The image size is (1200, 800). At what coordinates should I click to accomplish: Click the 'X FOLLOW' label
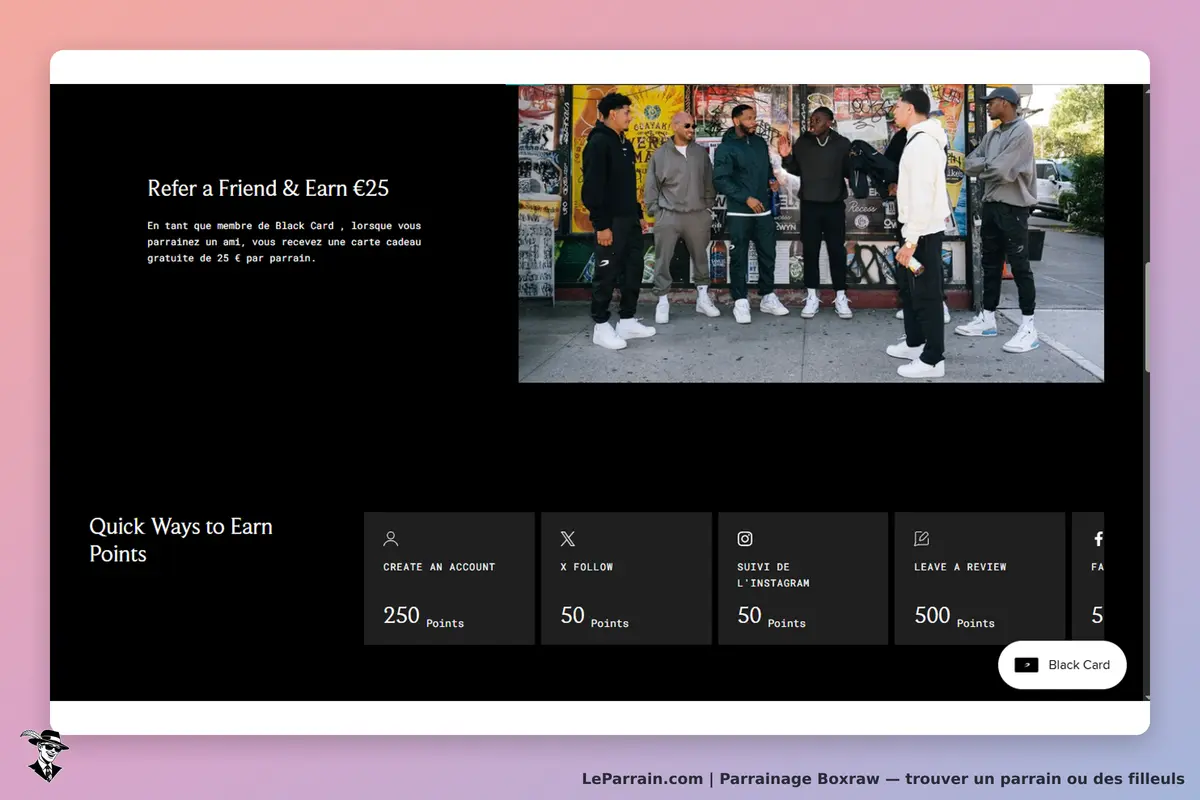[x=587, y=567]
